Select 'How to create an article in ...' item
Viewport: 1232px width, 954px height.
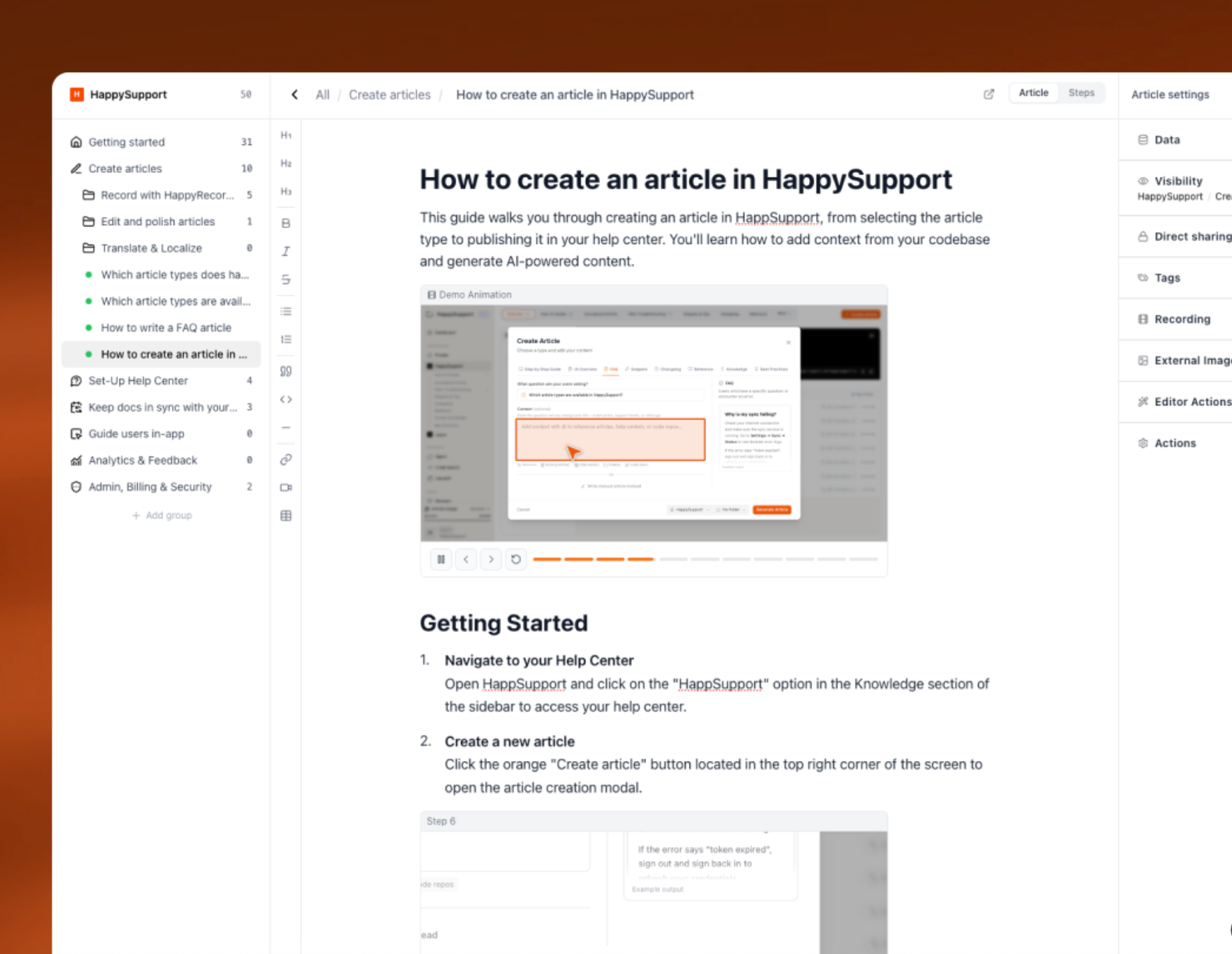(161, 354)
